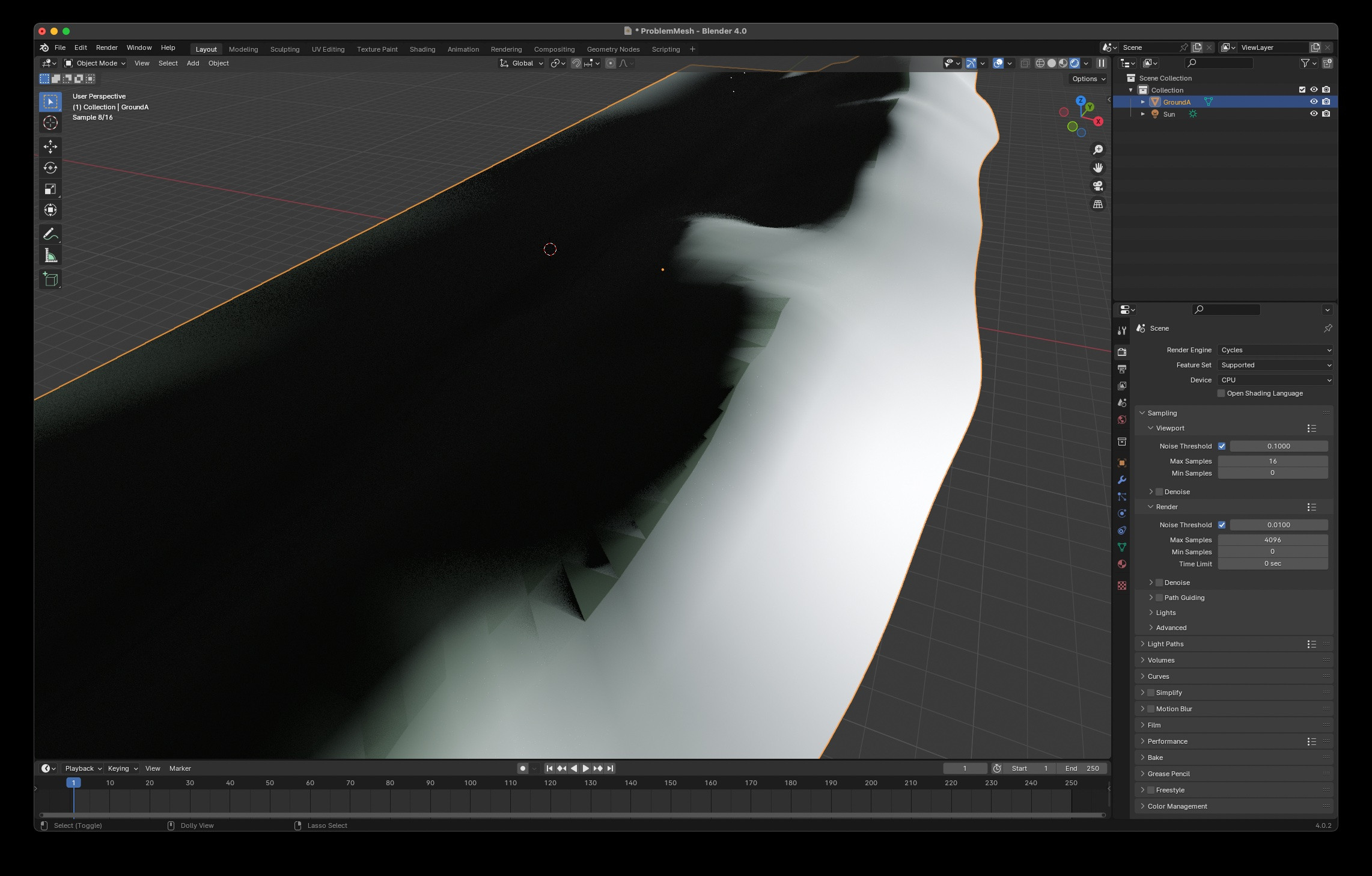1372x876 pixels.
Task: Open the Keying popover in timeline
Action: click(122, 768)
